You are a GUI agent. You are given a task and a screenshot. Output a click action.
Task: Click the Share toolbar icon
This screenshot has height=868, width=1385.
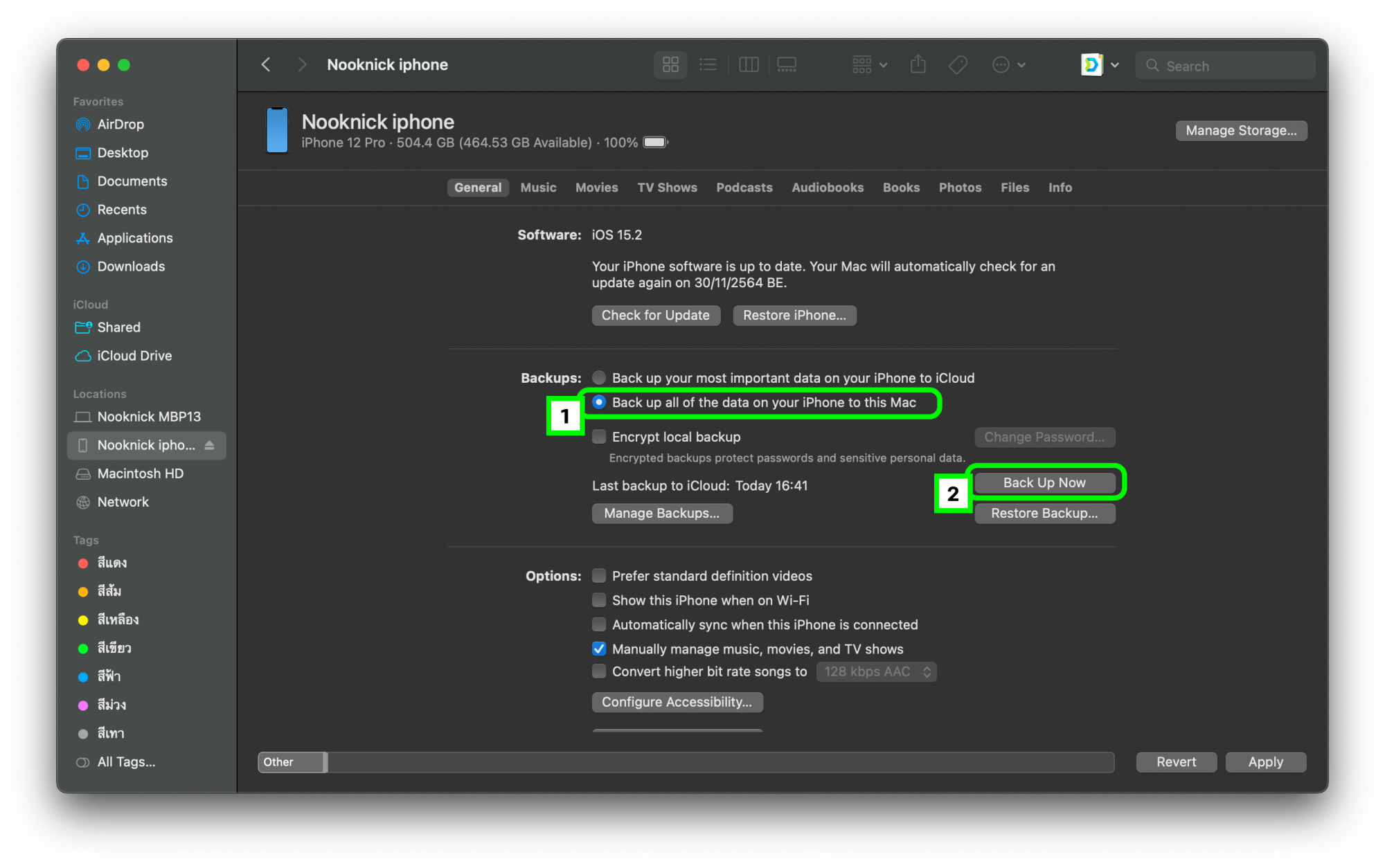point(918,65)
